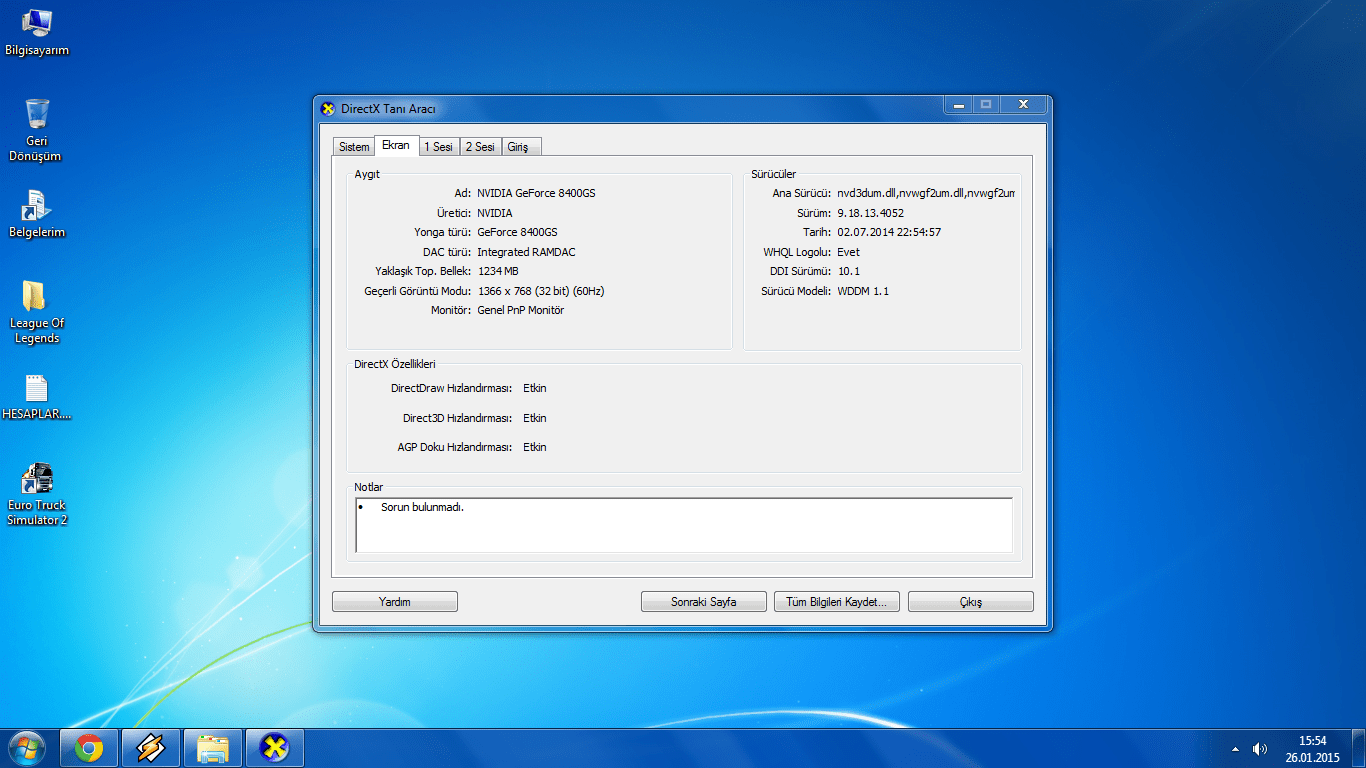Click the Üretici value "NVIDIA"
Screen dimensions: 1366x768
pyautogui.click(x=495, y=213)
